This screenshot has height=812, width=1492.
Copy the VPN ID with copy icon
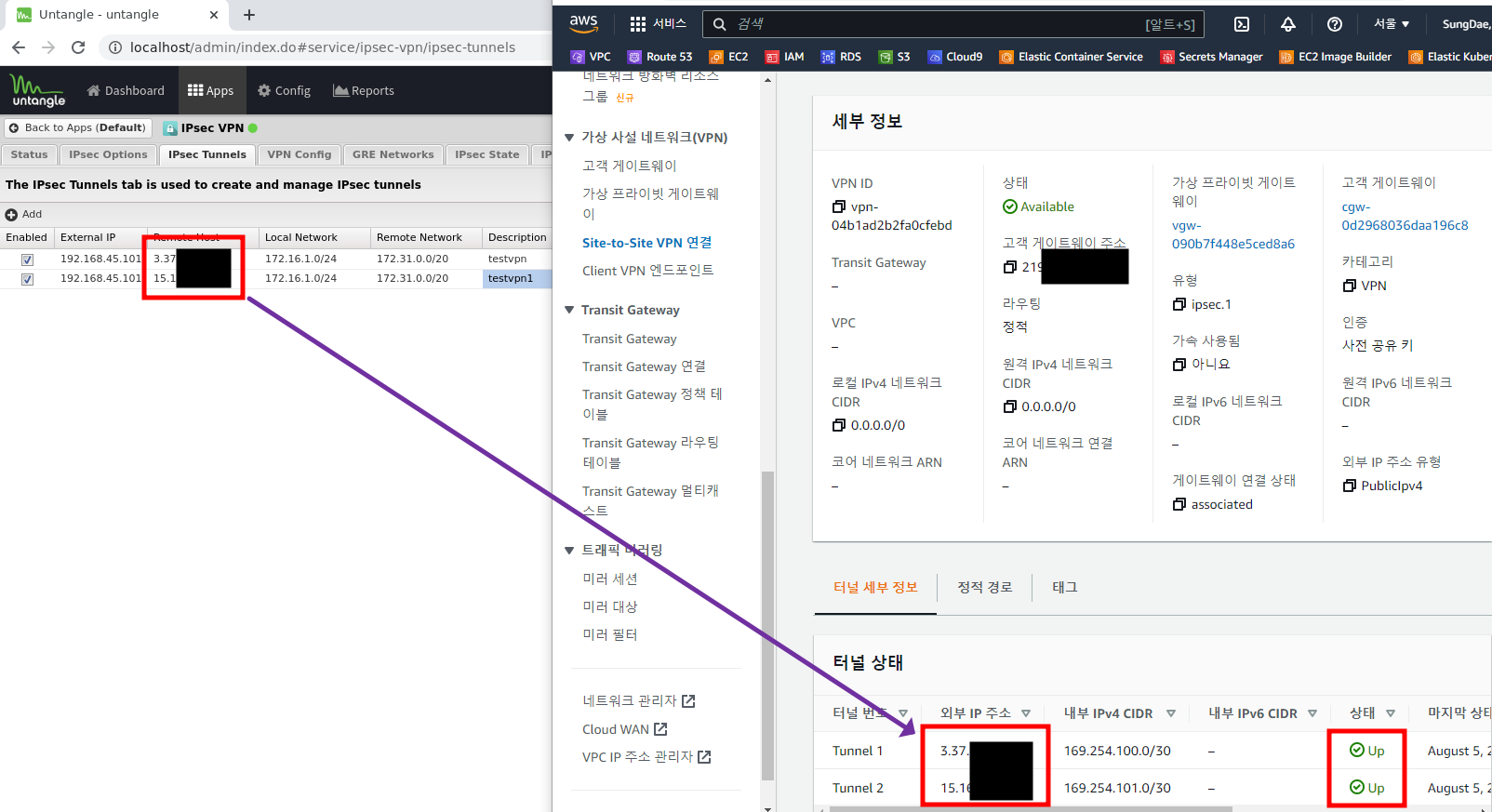(x=838, y=206)
